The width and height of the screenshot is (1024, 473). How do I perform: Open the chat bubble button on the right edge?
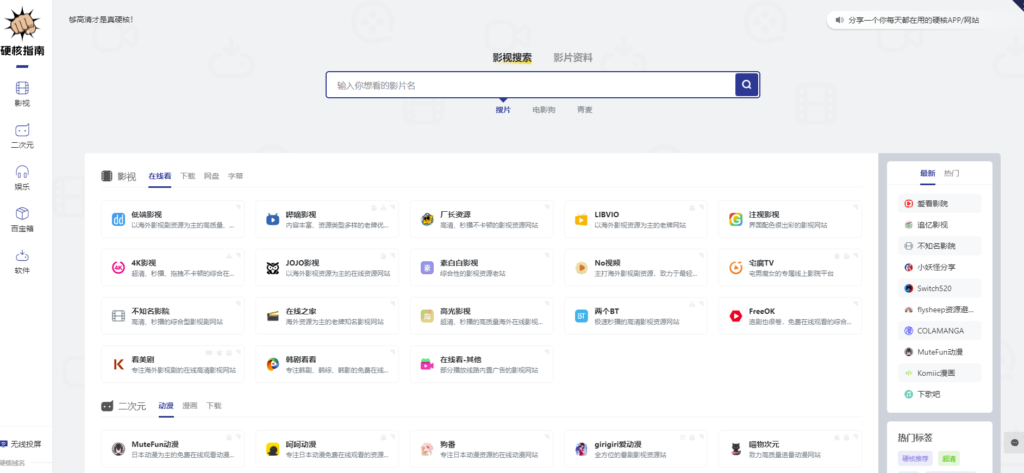[1014, 442]
